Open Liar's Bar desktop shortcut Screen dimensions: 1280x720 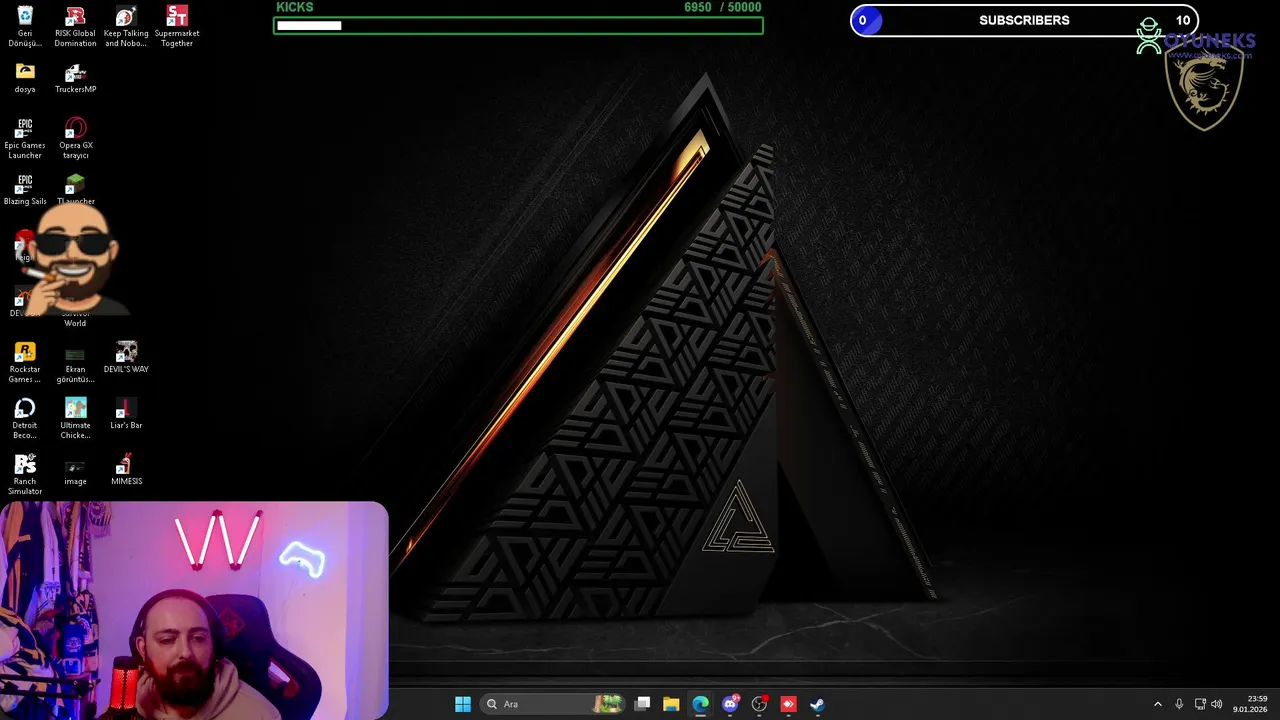tap(126, 414)
